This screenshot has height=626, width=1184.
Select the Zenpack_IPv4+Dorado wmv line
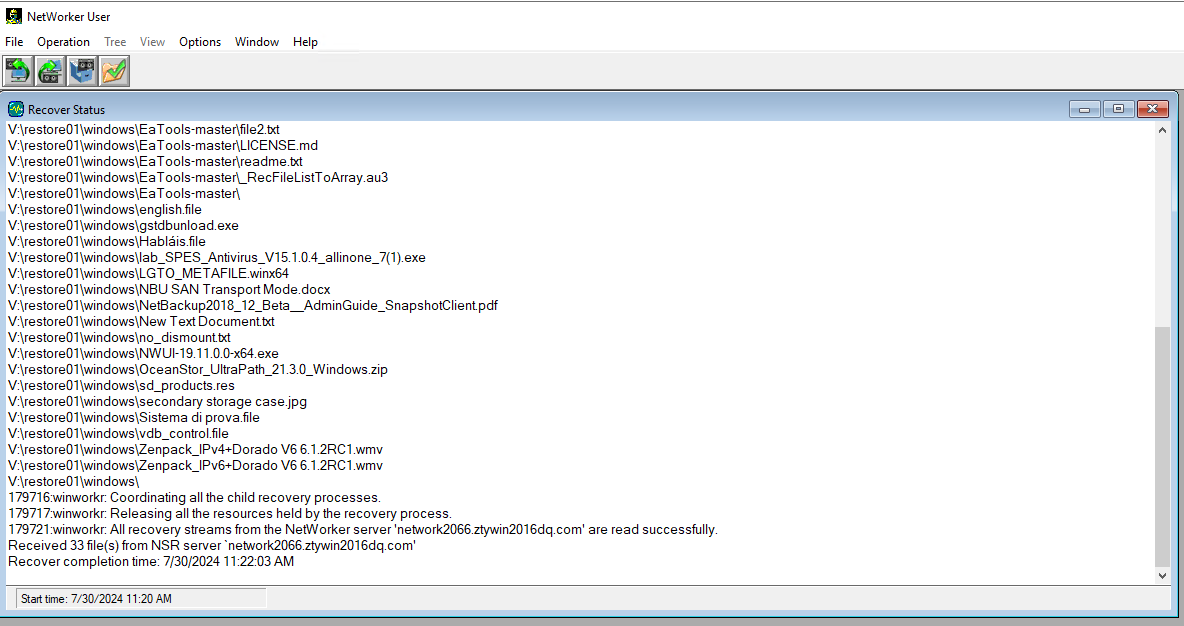[196, 450]
